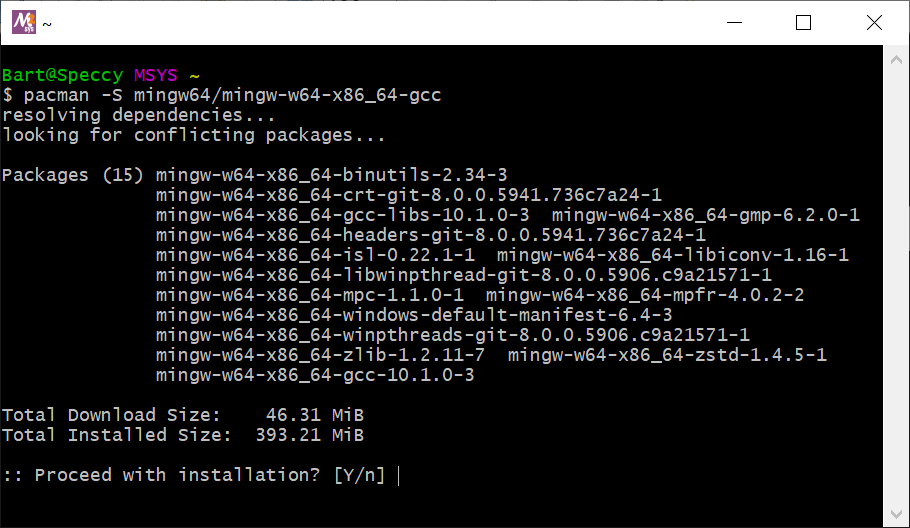Click the scrollbar down arrow
The image size is (910, 528).
click(x=896, y=514)
